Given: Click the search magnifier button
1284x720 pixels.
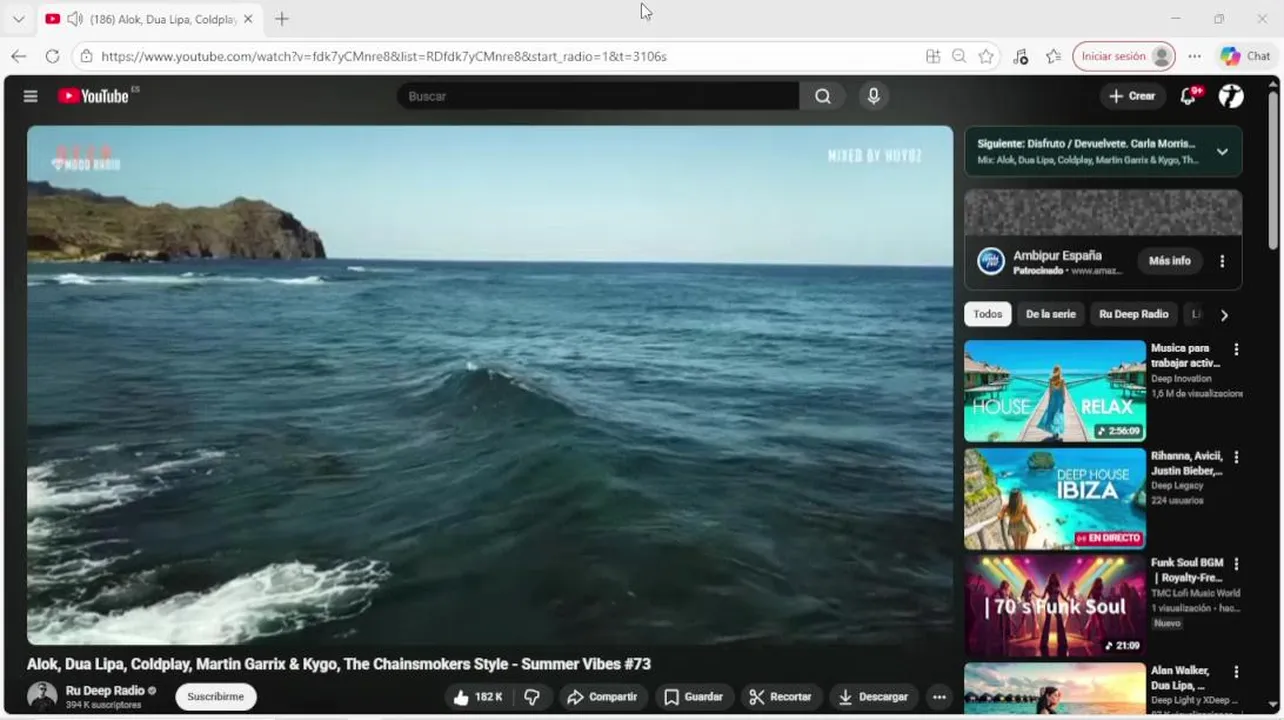Looking at the screenshot, I should click(x=822, y=96).
